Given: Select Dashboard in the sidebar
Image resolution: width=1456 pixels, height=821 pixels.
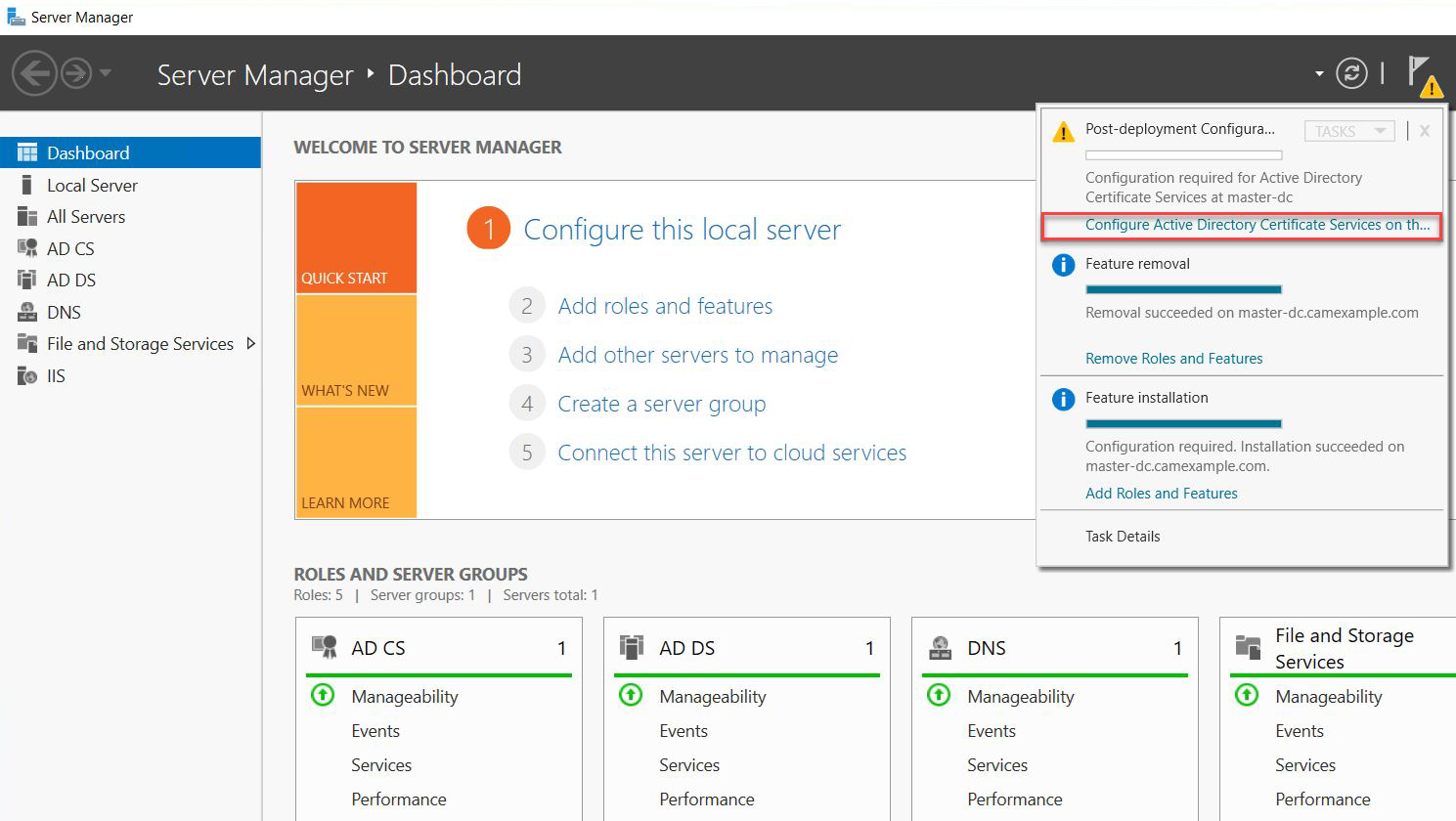Looking at the screenshot, I should (x=130, y=152).
